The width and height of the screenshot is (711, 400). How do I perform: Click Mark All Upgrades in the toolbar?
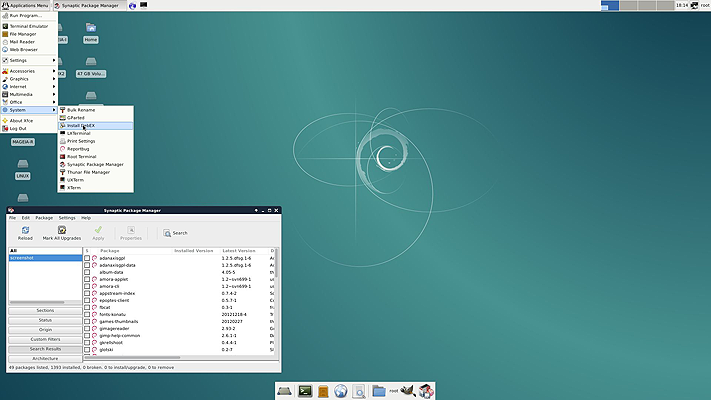point(62,233)
